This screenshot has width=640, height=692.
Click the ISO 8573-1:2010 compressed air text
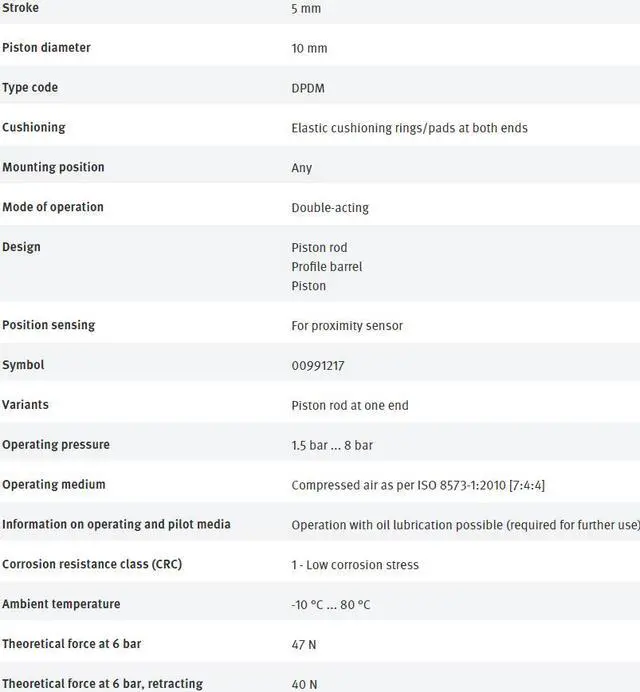pos(418,485)
